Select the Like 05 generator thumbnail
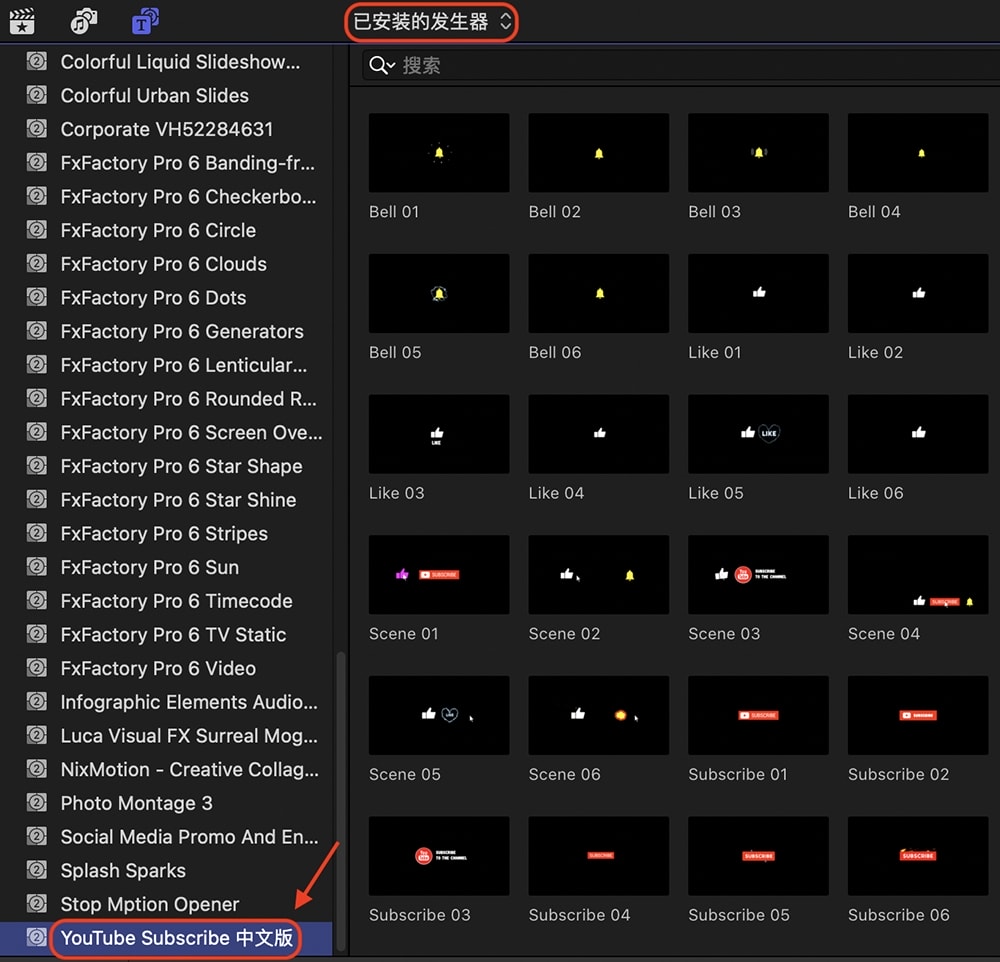 coord(757,434)
